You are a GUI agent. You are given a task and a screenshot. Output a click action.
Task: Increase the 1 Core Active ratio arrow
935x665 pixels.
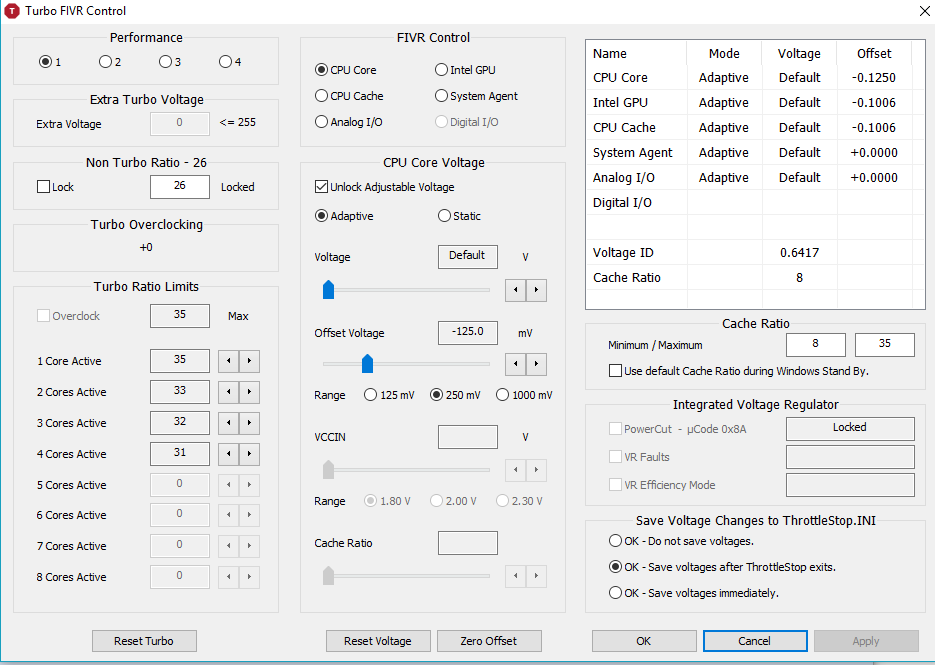tap(250, 361)
